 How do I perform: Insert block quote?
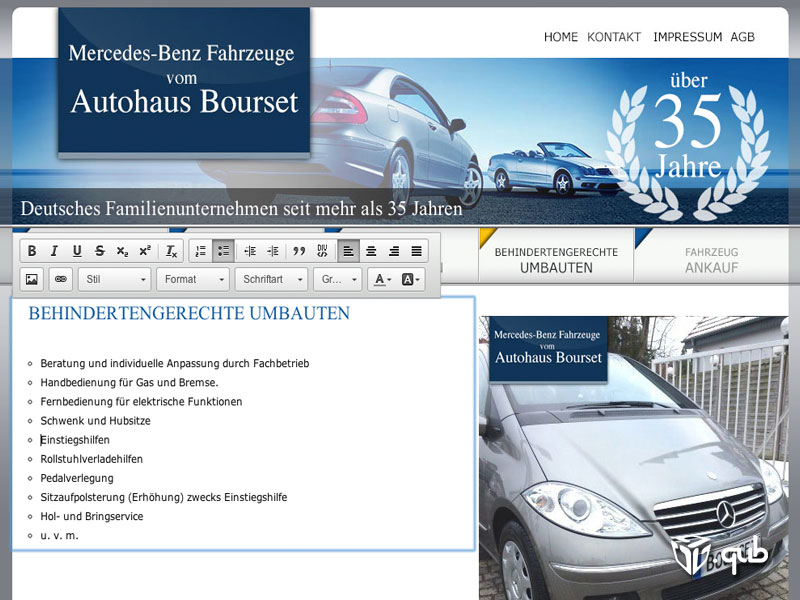tap(299, 251)
